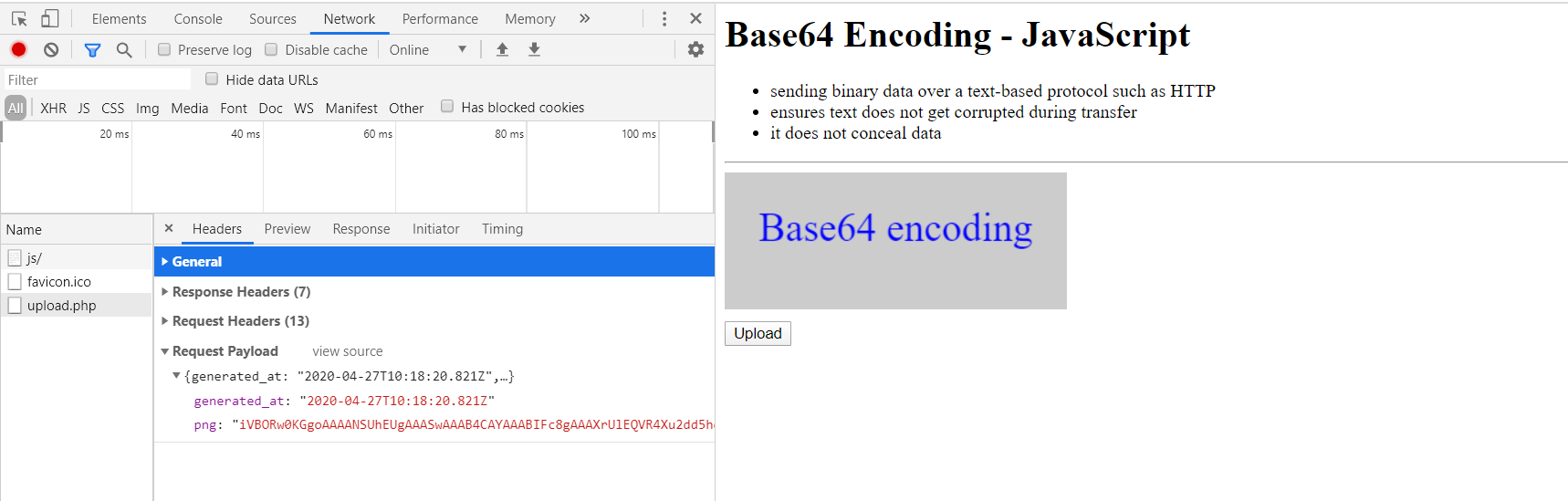Open the Sources tab
This screenshot has height=501, width=1568.
(273, 18)
